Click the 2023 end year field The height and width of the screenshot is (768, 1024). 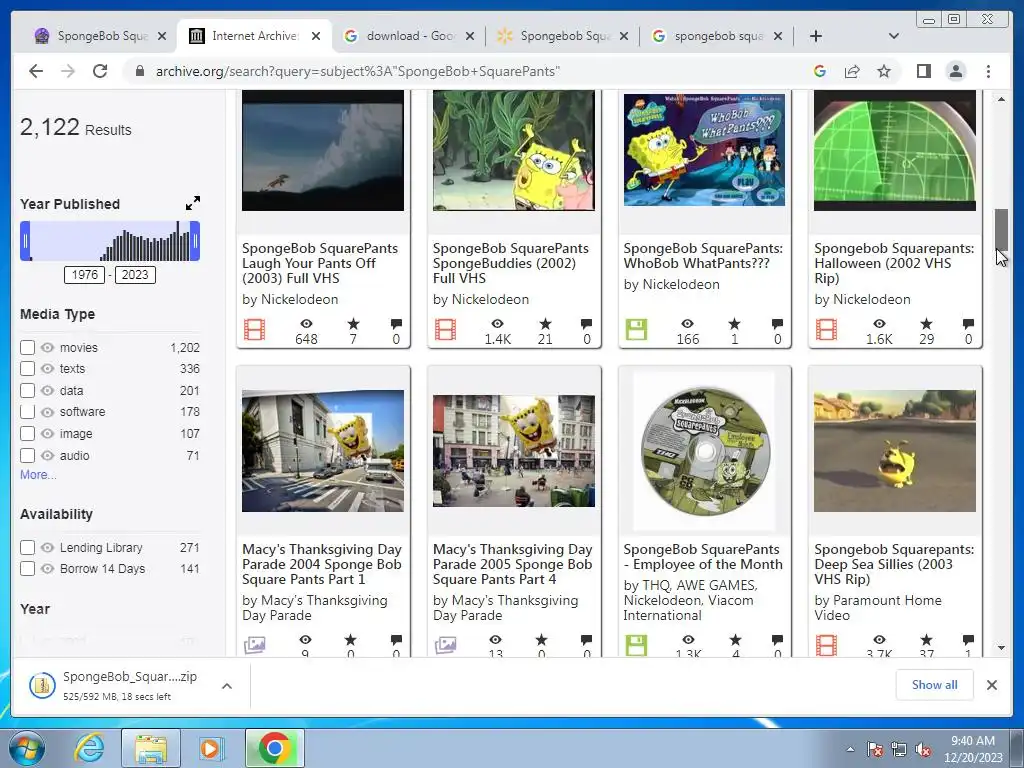pyautogui.click(x=135, y=275)
